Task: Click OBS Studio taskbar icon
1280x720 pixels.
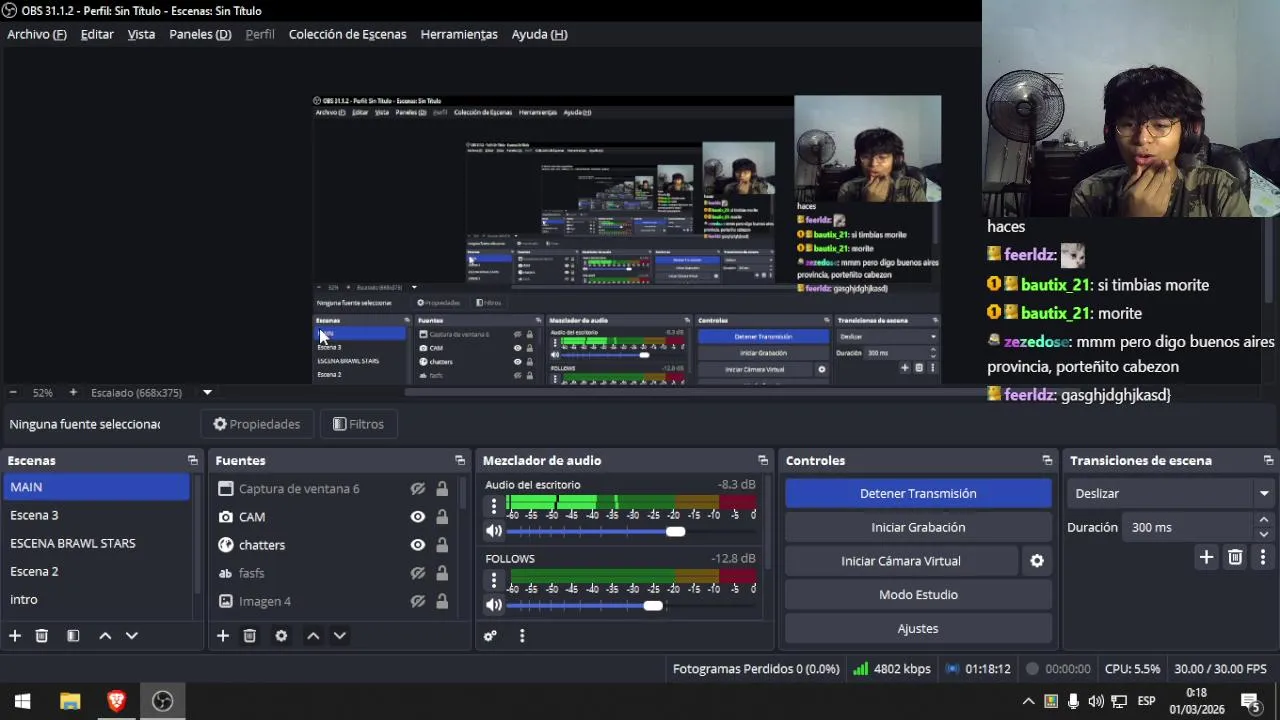Action: click(x=162, y=701)
